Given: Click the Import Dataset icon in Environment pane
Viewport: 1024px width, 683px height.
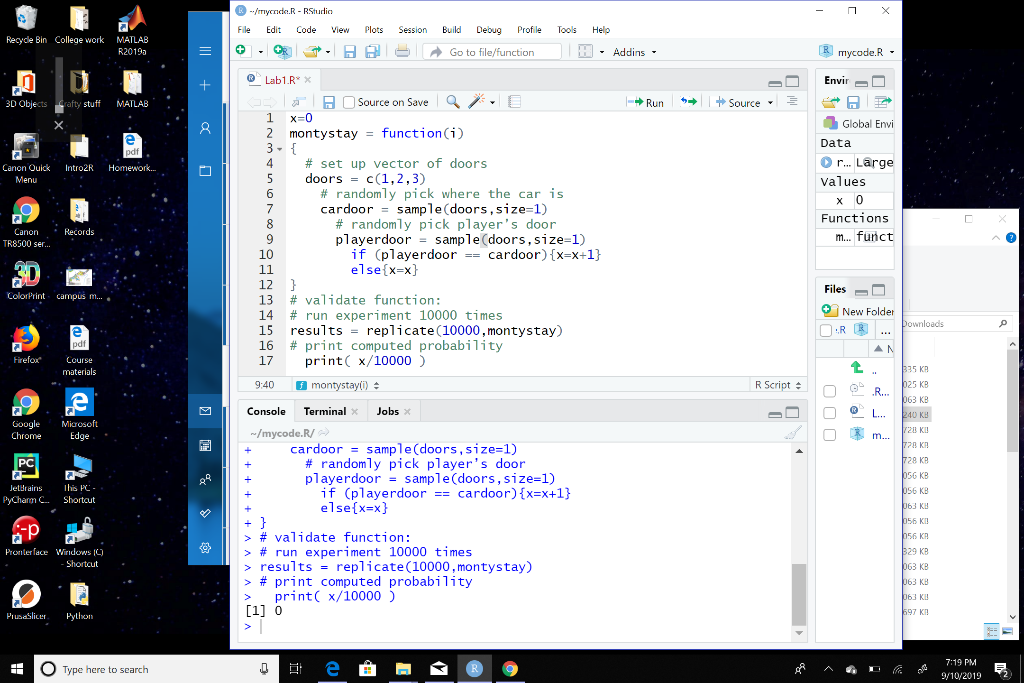Looking at the screenshot, I should coord(882,100).
